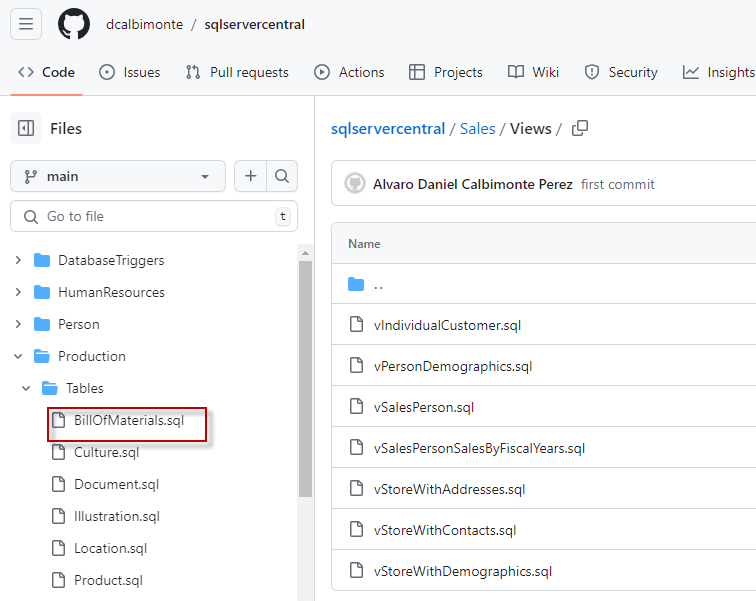The width and height of the screenshot is (756, 601).
Task: Select BillOfMaterials.sql in the file tree
Action: click(x=129, y=420)
